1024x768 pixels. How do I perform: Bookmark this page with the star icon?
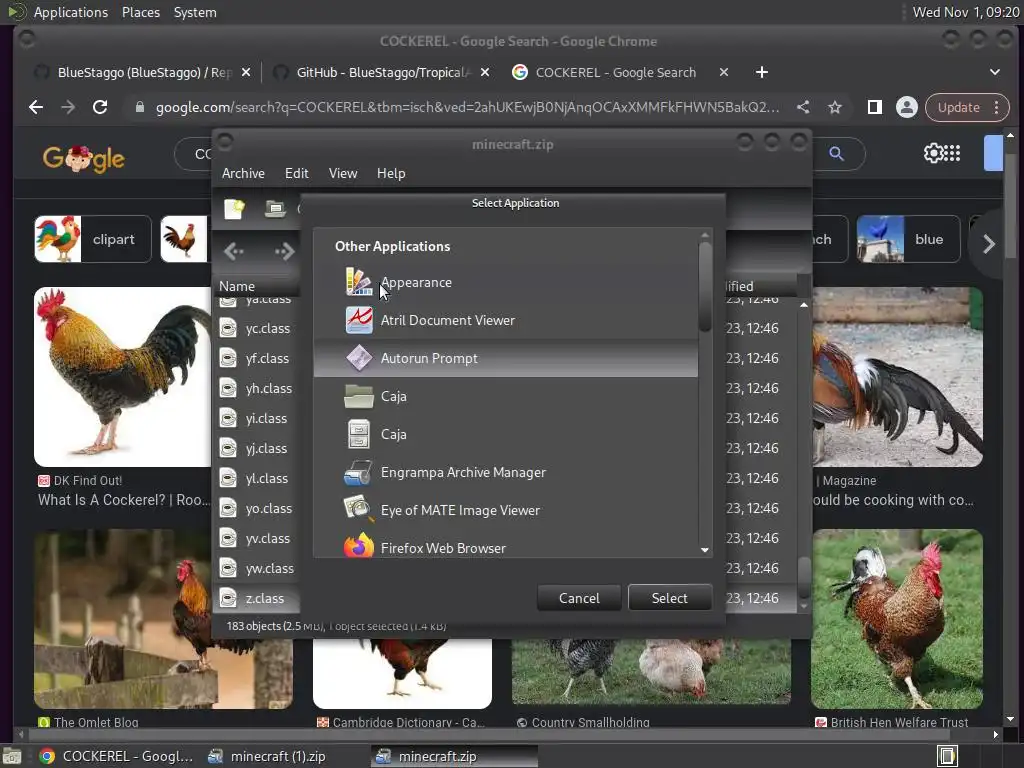[835, 107]
